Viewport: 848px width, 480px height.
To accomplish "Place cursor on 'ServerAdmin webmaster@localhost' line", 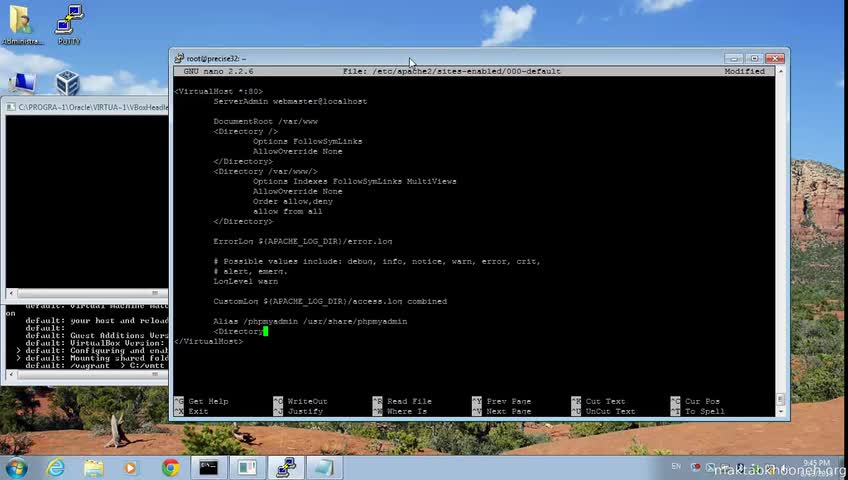I will click(x=290, y=101).
